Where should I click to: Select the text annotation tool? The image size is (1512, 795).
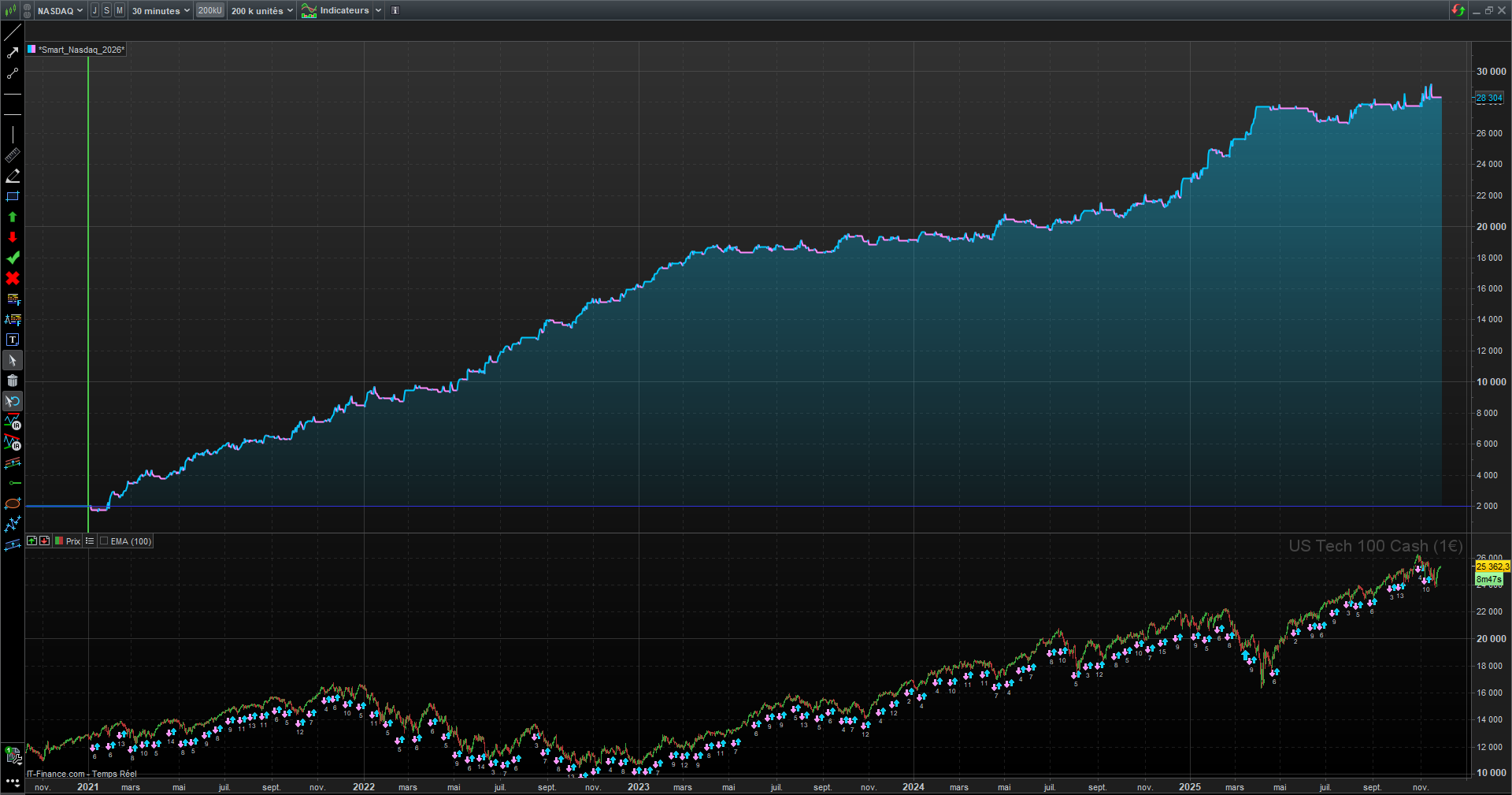(13, 340)
